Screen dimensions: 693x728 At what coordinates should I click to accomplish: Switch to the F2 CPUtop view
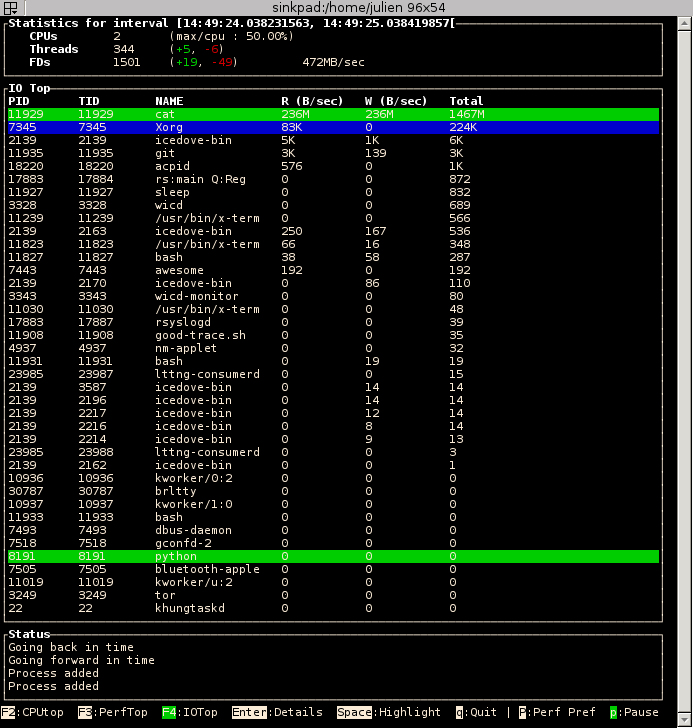tap(34, 712)
